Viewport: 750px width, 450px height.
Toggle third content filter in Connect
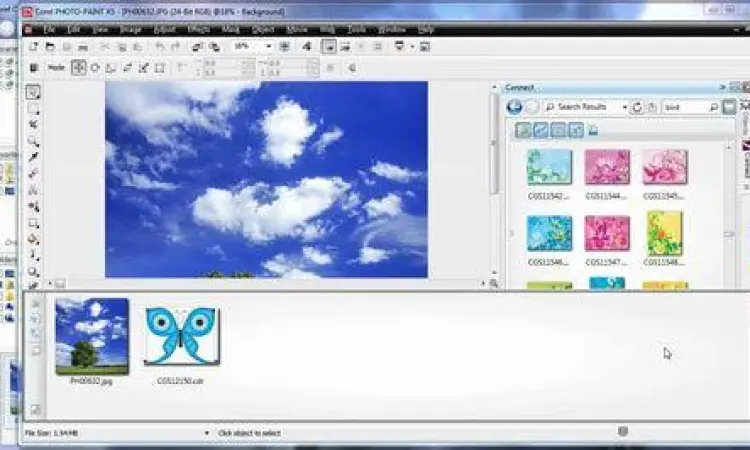(x=558, y=130)
